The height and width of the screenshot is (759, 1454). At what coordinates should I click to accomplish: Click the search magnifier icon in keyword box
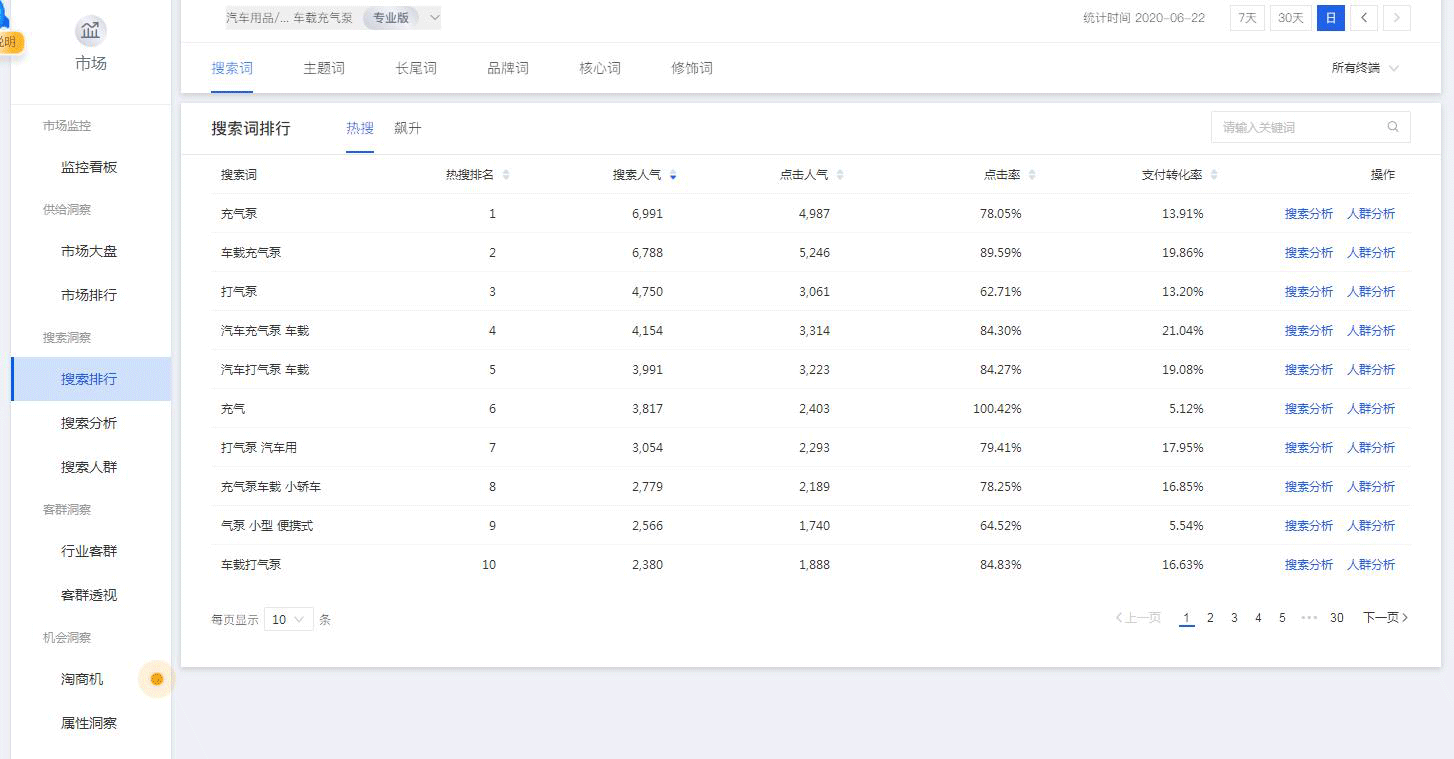pos(1393,128)
